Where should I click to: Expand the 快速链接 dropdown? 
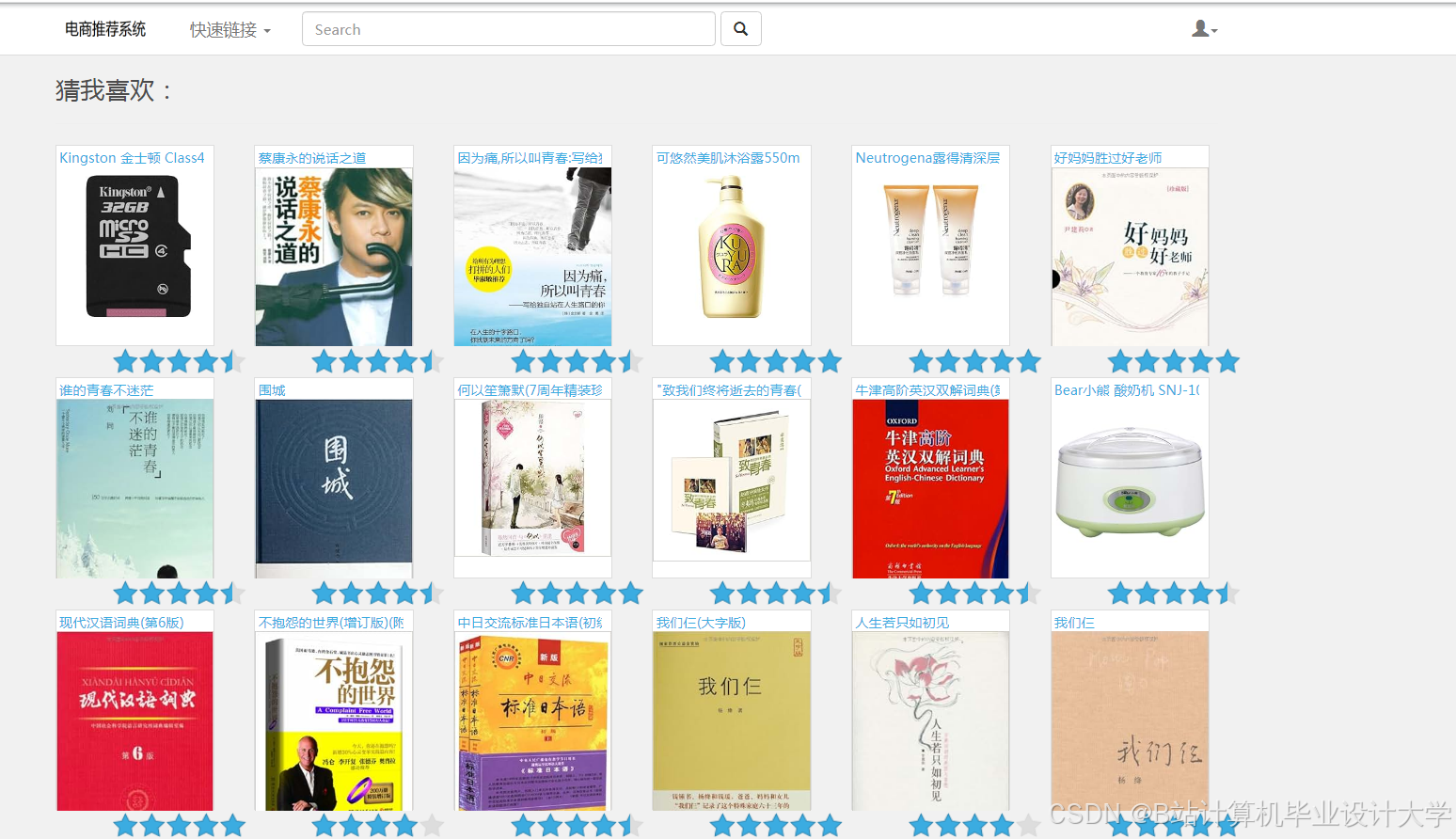230,30
